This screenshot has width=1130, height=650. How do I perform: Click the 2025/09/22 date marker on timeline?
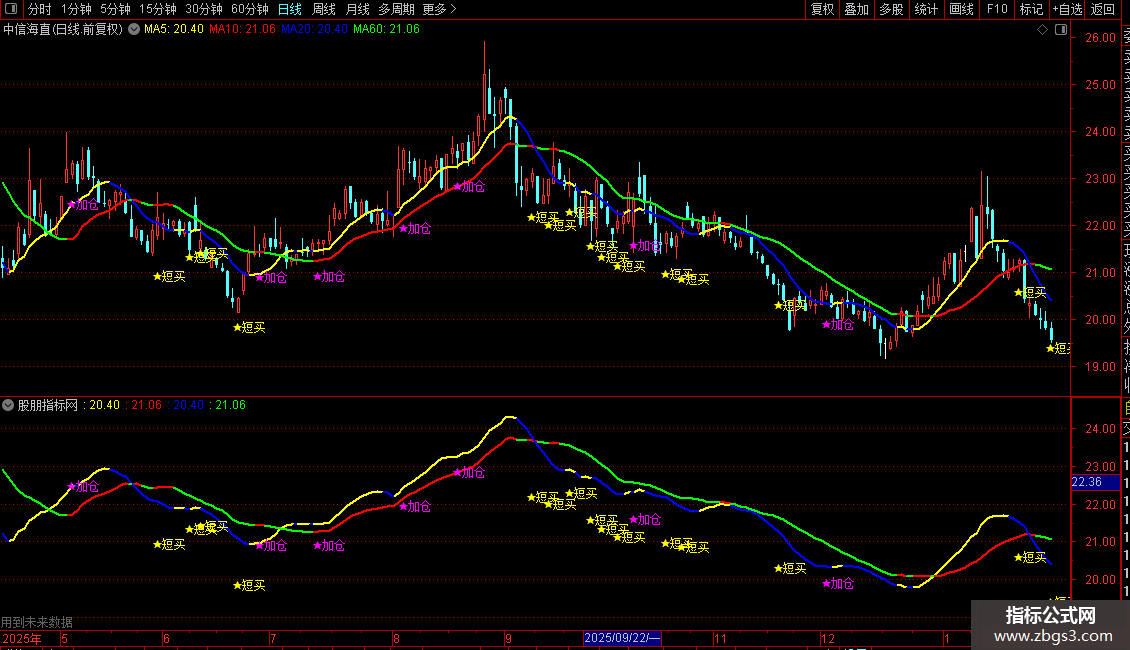tap(622, 637)
